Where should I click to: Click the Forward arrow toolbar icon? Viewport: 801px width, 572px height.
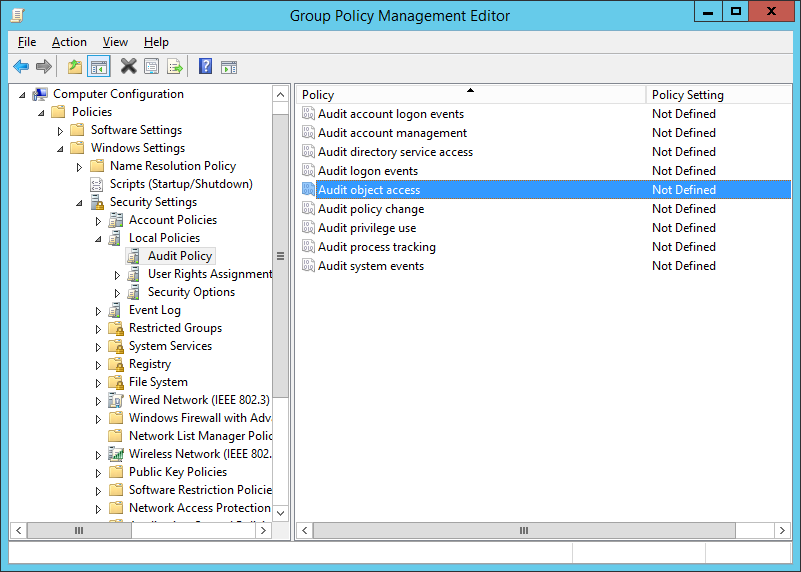tap(44, 66)
